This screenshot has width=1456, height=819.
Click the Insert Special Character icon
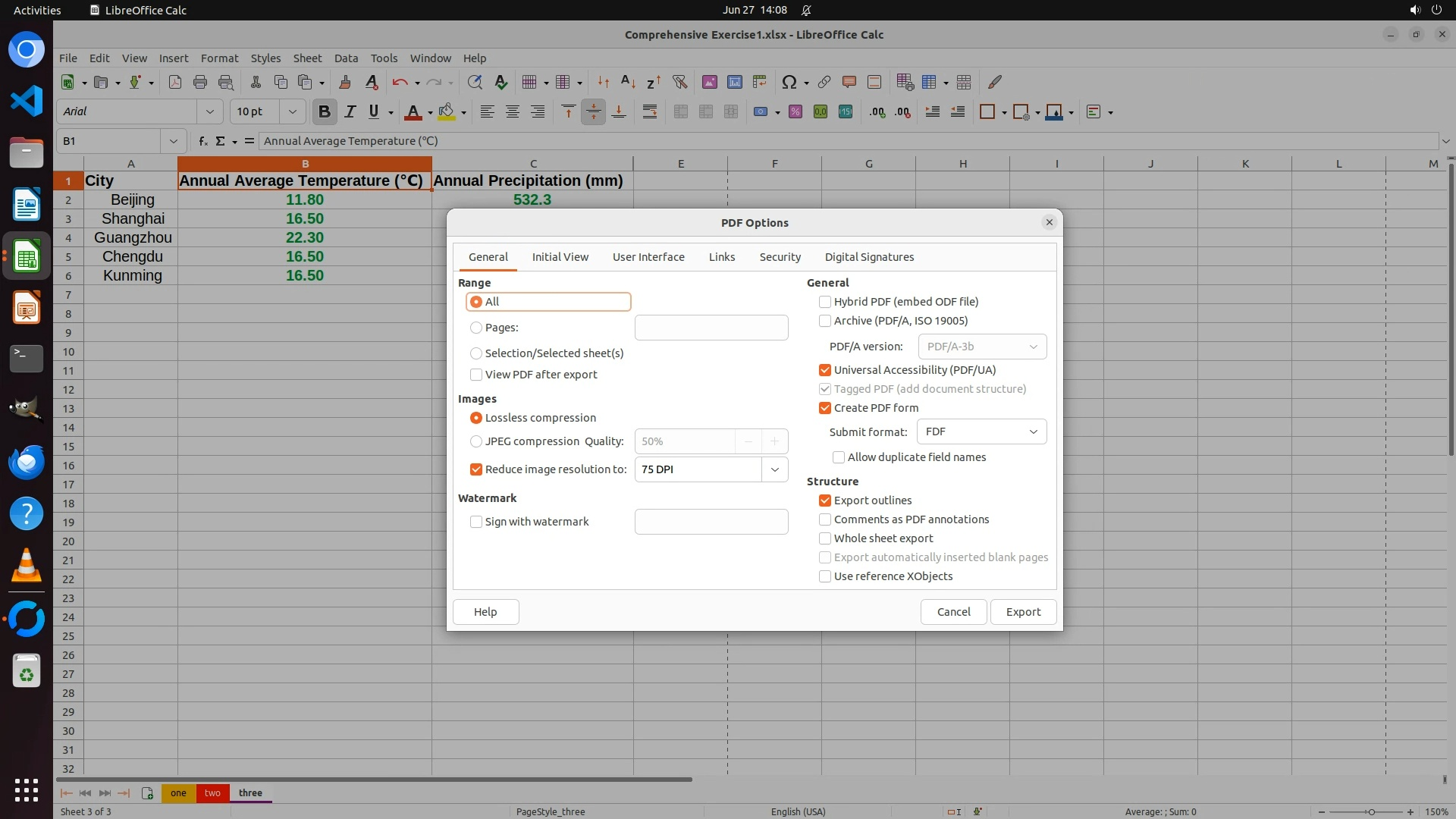[789, 82]
